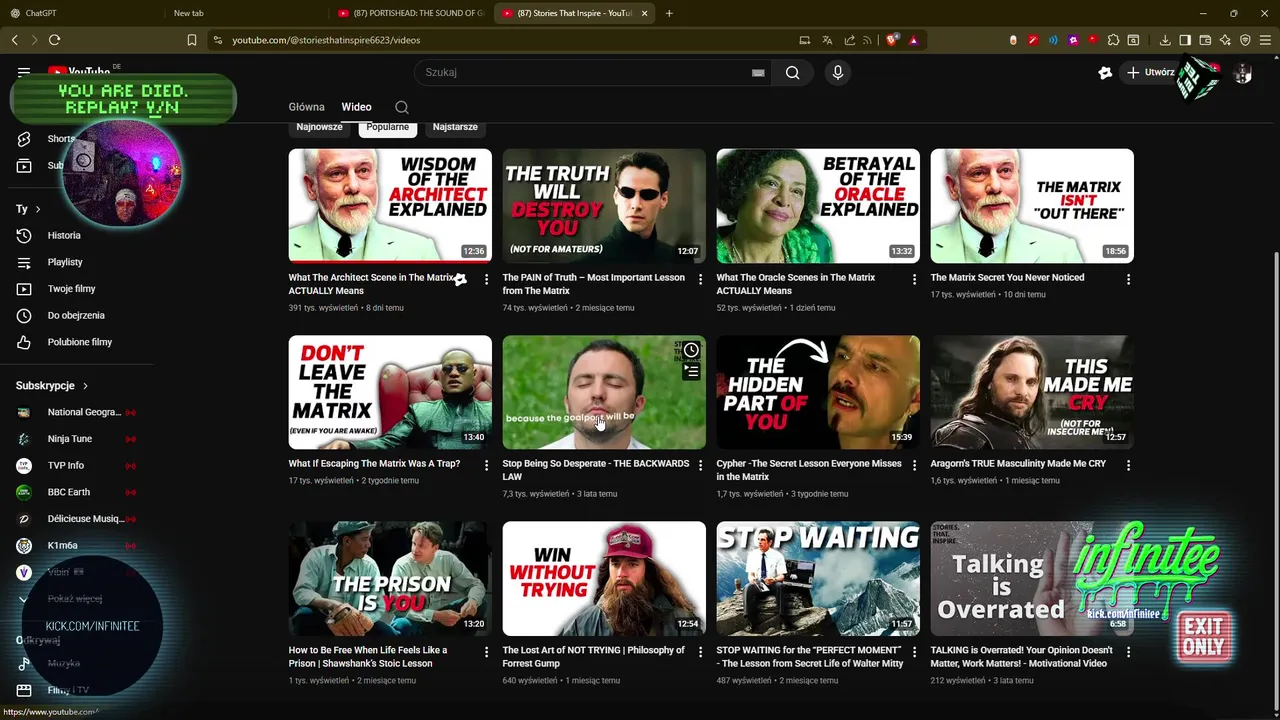The width and height of the screenshot is (1280, 720).
Task: Open Brave Rewards triangle icon
Action: pyautogui.click(x=913, y=40)
